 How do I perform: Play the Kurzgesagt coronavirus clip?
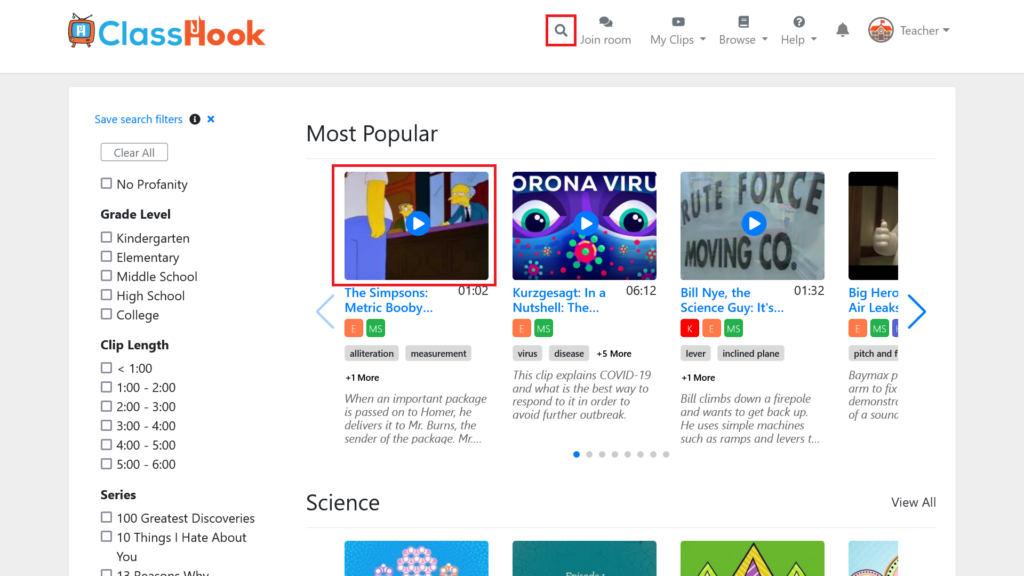[585, 223]
